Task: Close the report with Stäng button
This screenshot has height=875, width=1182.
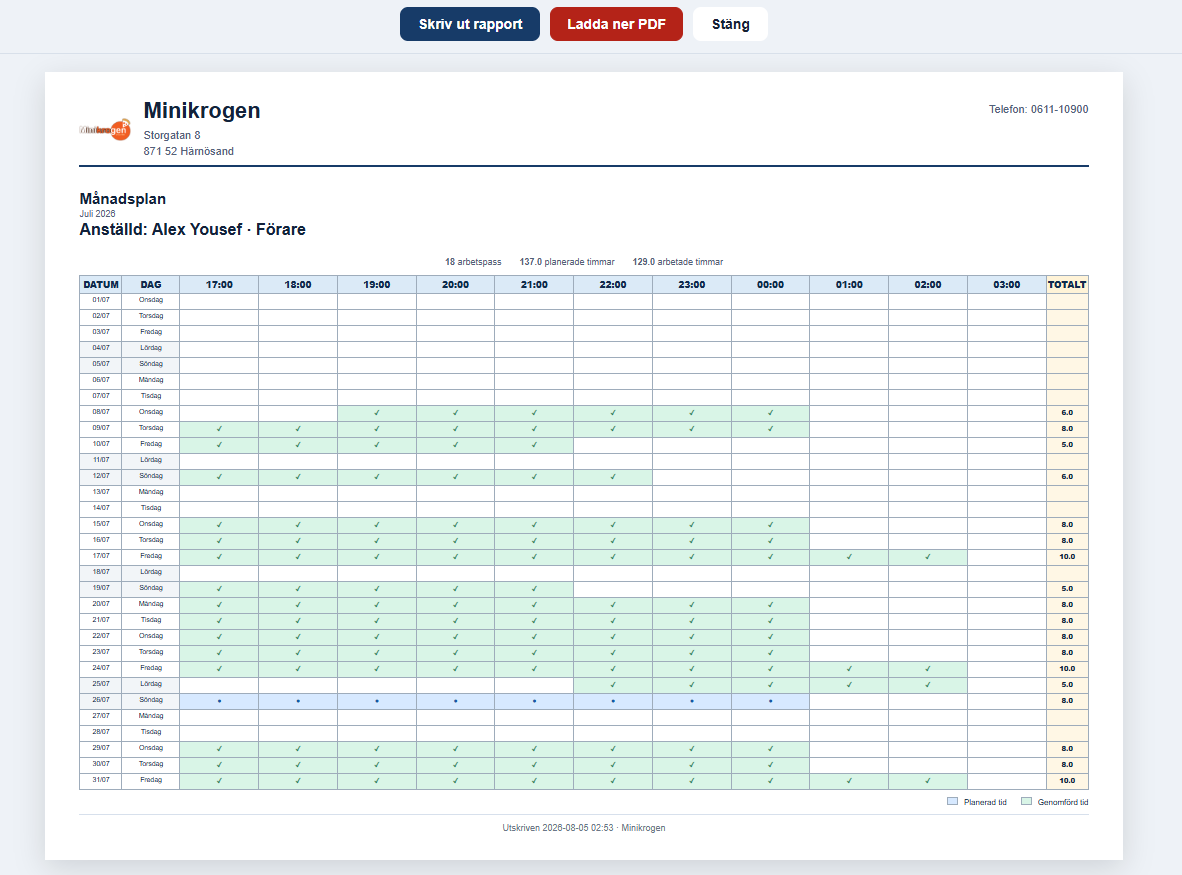Action: click(730, 24)
